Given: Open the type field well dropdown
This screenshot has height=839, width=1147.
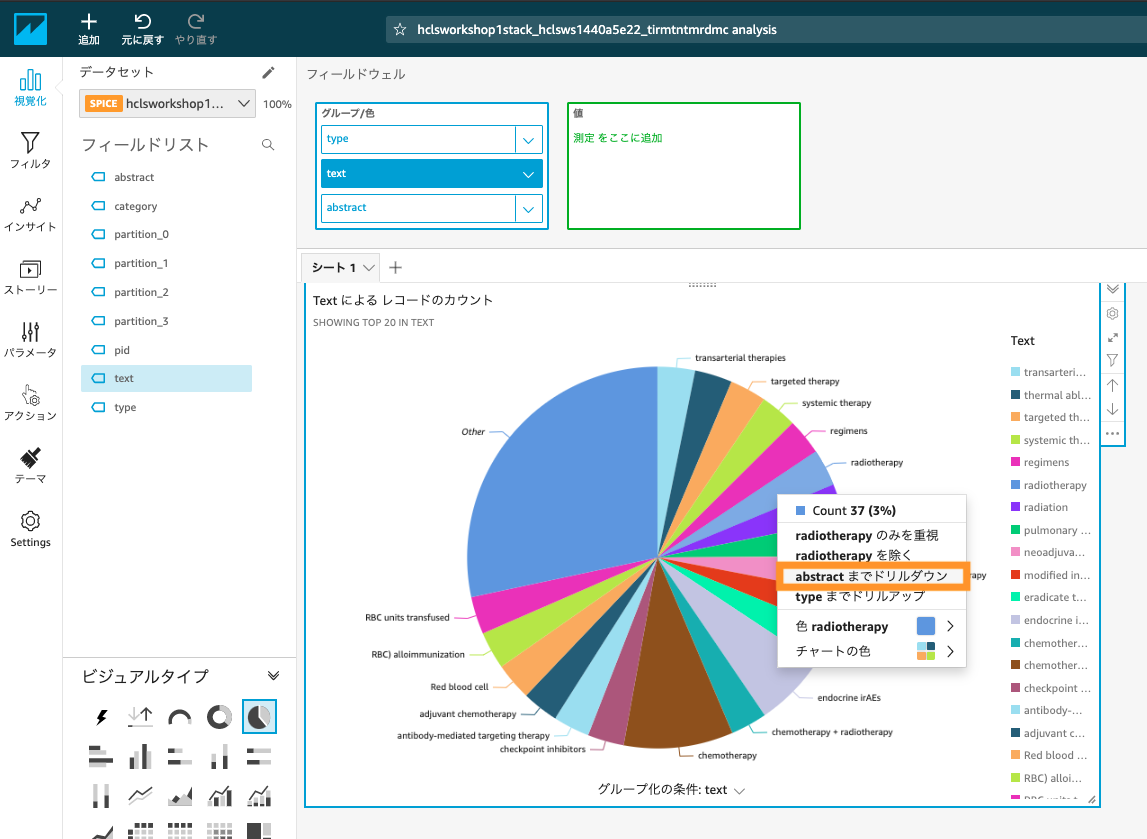Looking at the screenshot, I should point(528,140).
